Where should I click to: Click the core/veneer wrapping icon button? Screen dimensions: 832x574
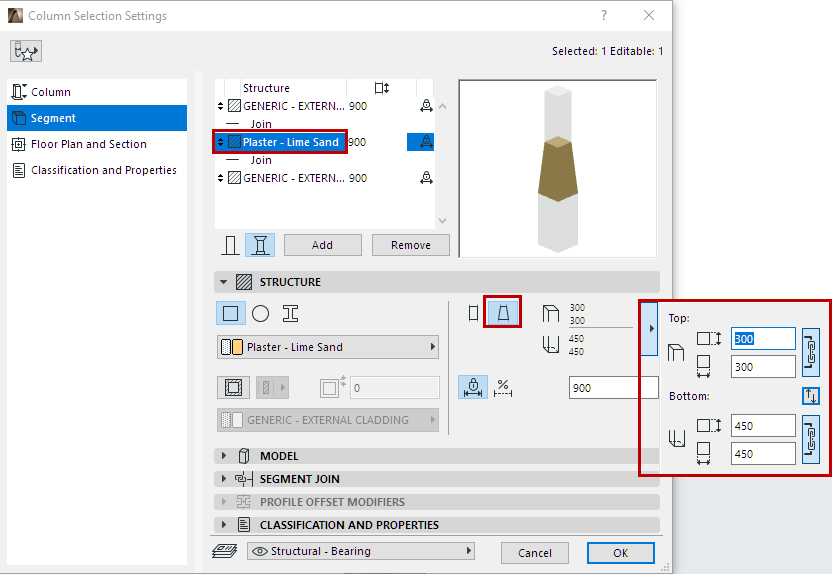click(233, 388)
